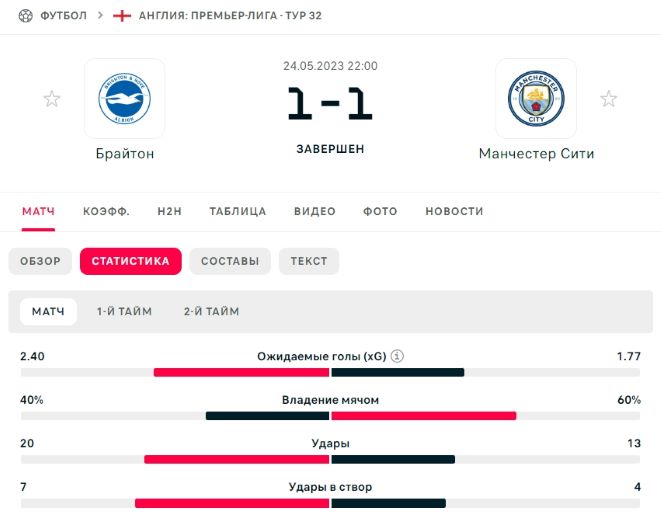The width and height of the screenshot is (661, 515).
Task: Toggle favorite star for Манчестер Сити
Action: point(608,98)
